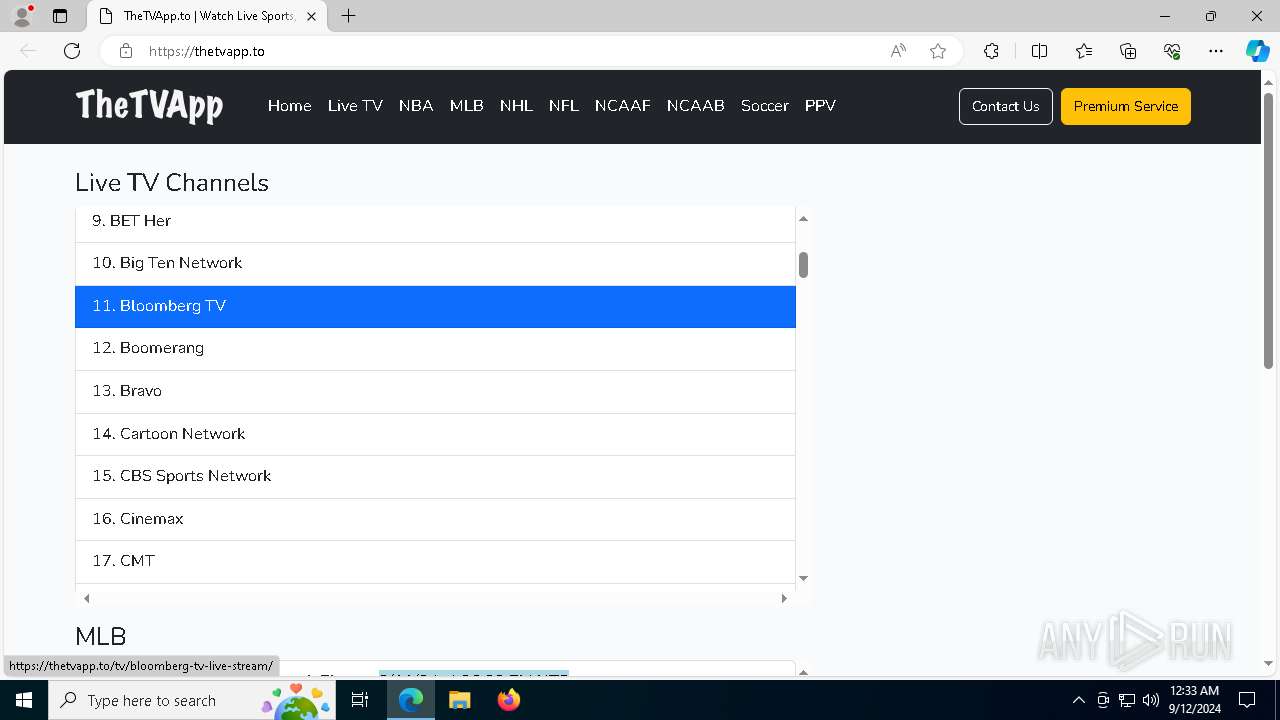Screen dimensions: 1280x720
Task: Open Soccer nav item
Action: click(765, 106)
